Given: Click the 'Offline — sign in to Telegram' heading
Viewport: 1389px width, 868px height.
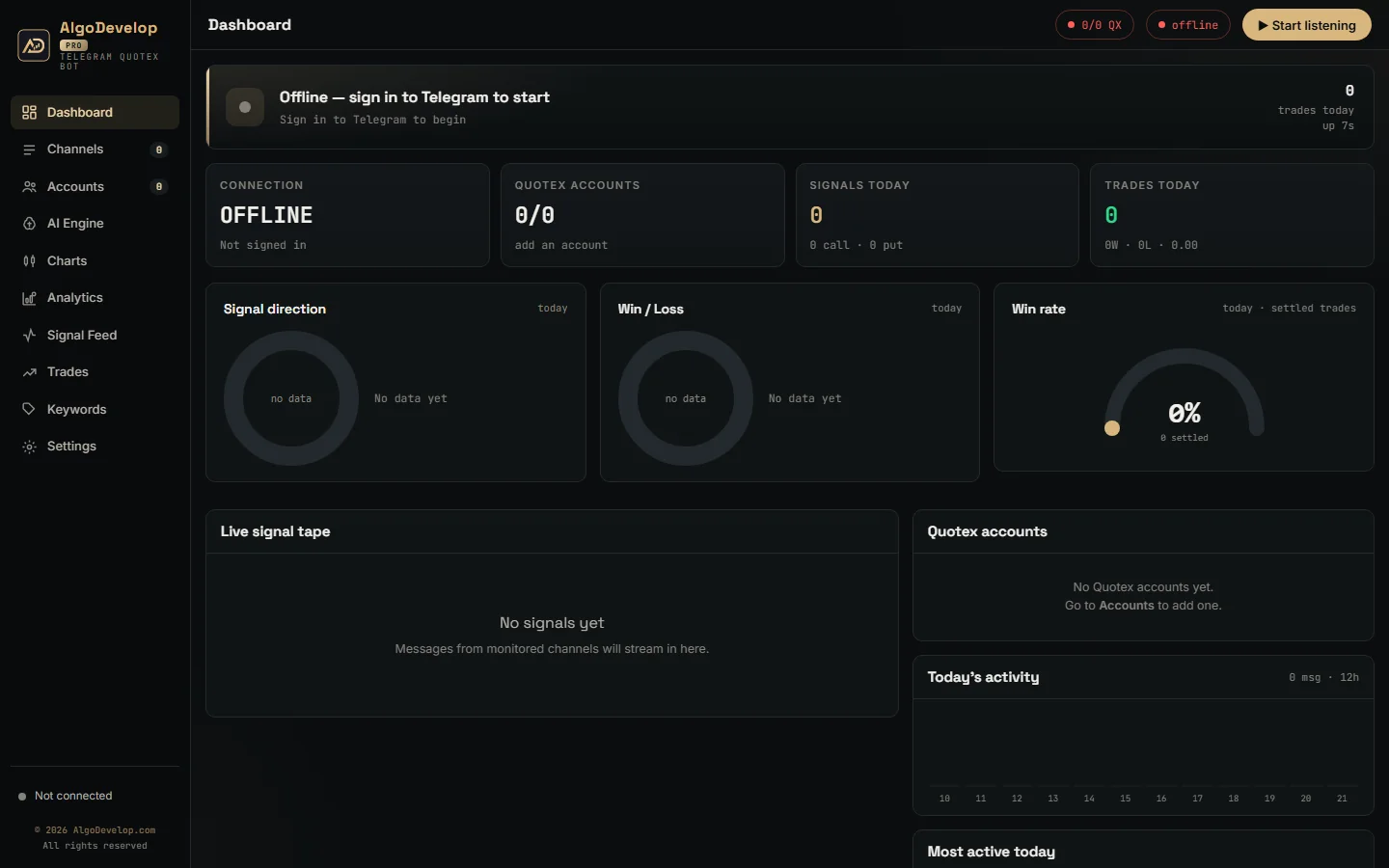Looking at the screenshot, I should click(415, 97).
